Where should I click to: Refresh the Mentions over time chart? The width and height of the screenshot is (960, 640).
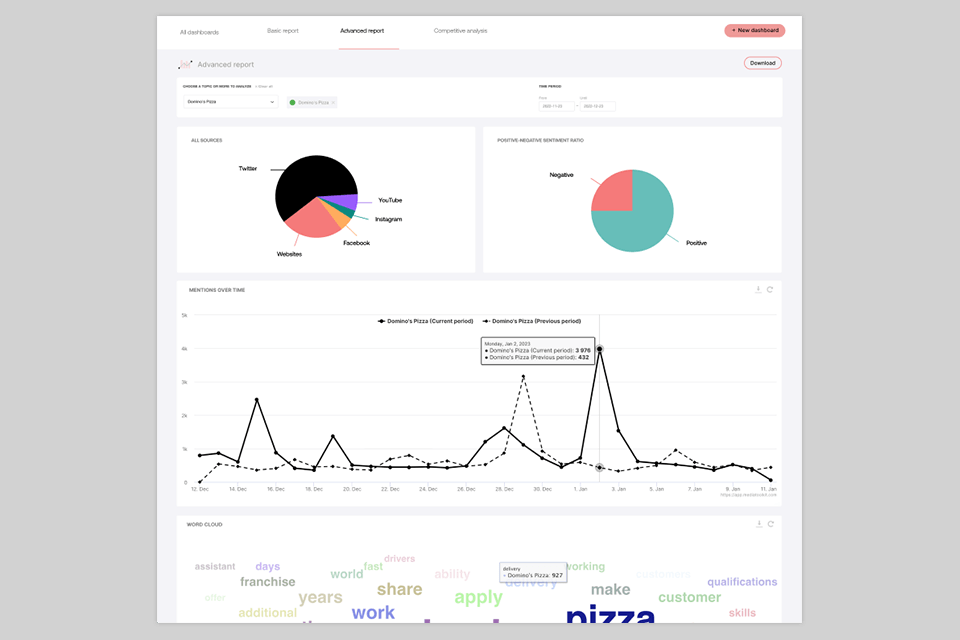(x=770, y=290)
